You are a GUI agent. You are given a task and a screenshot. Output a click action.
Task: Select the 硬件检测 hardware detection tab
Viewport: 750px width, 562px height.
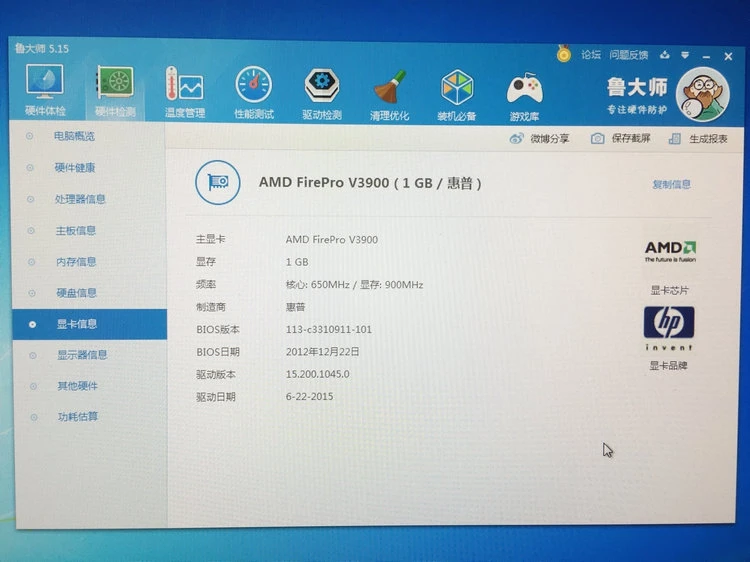click(115, 91)
